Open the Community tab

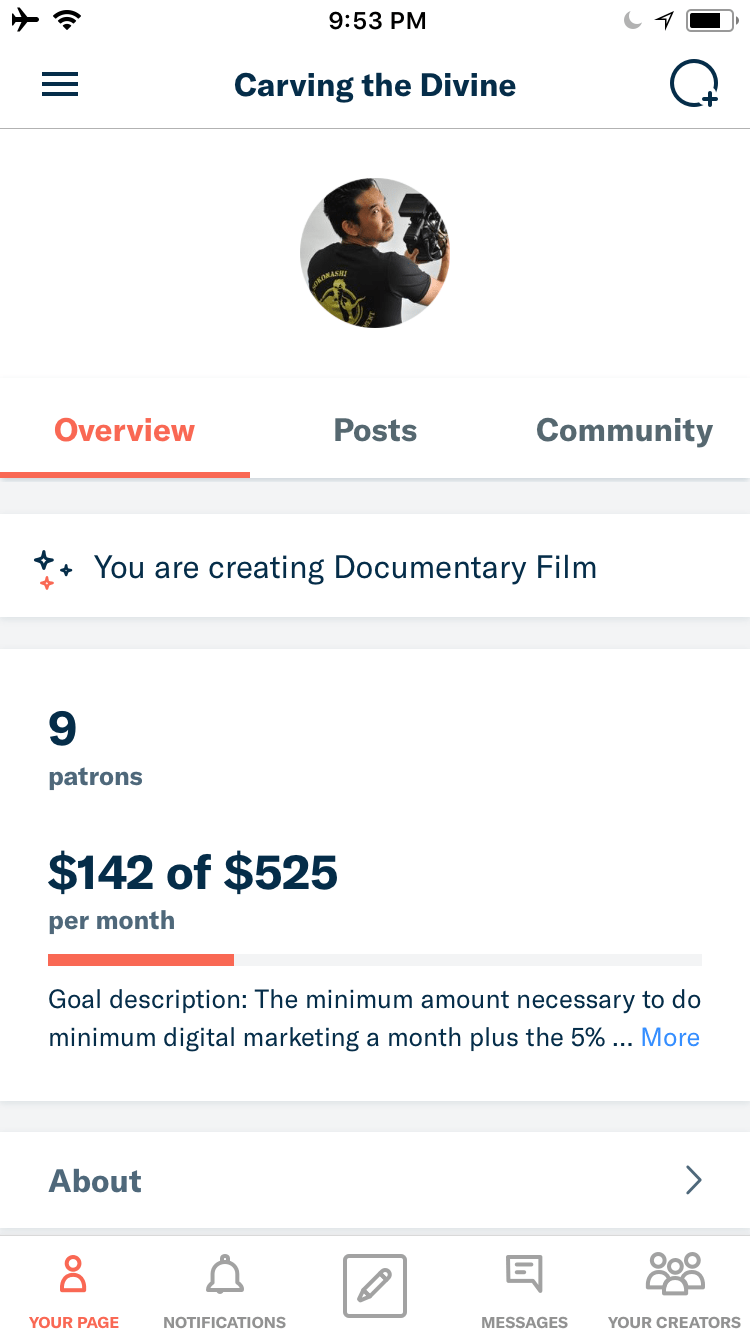coord(624,431)
